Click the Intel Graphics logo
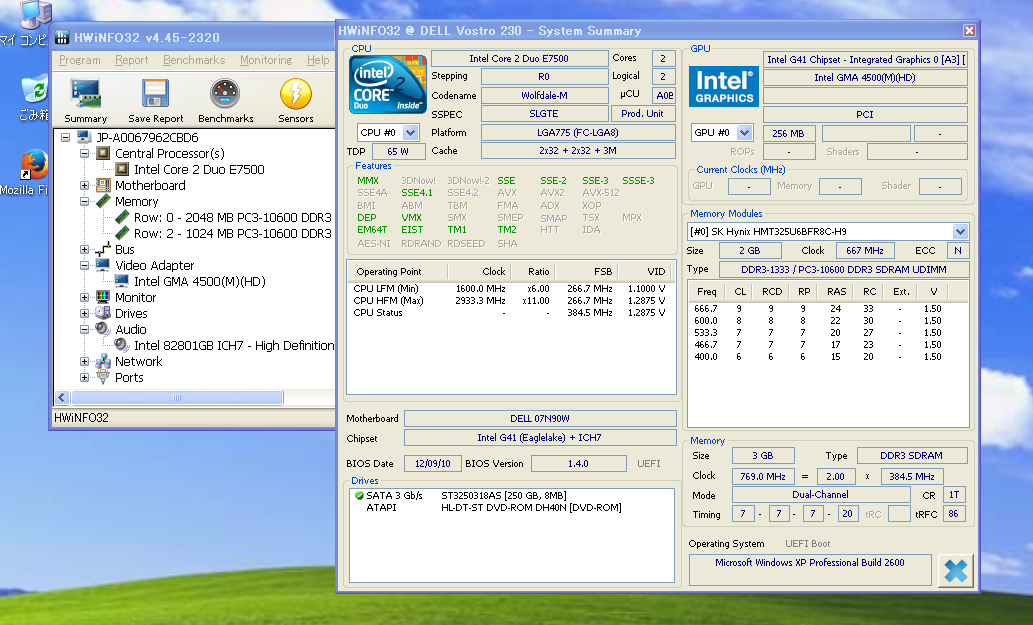 point(724,86)
